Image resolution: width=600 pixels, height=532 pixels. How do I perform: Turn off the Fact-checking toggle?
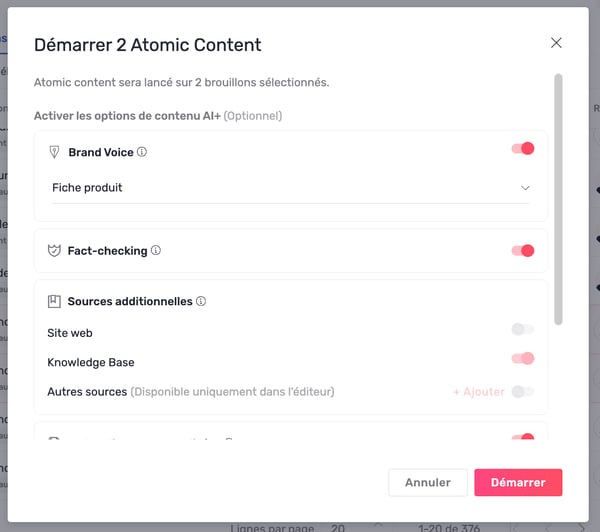[522, 251]
